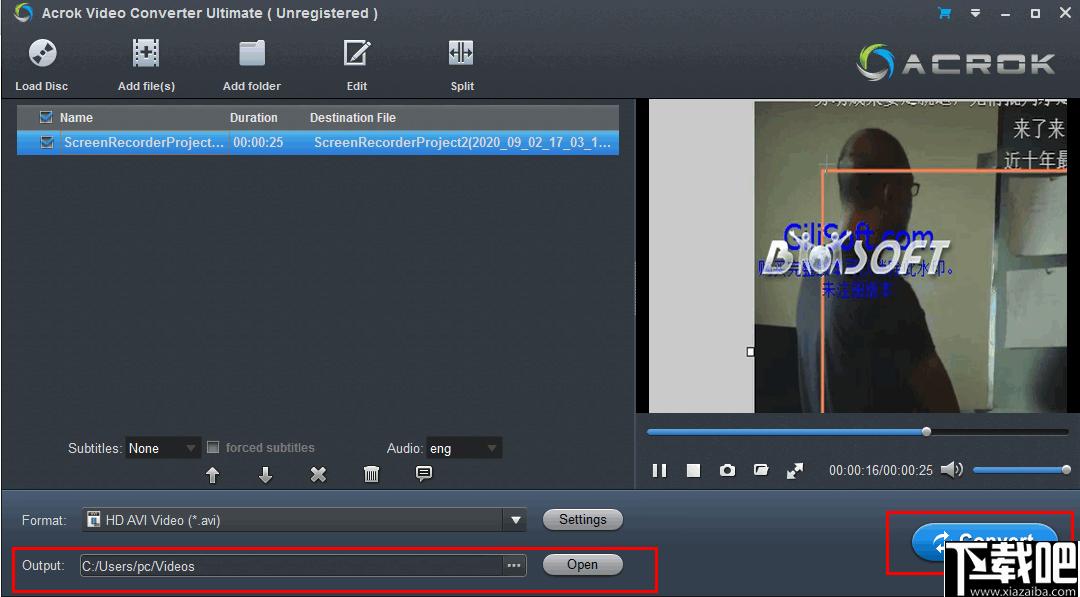
Task: Launch the Split tool
Action: [461, 65]
